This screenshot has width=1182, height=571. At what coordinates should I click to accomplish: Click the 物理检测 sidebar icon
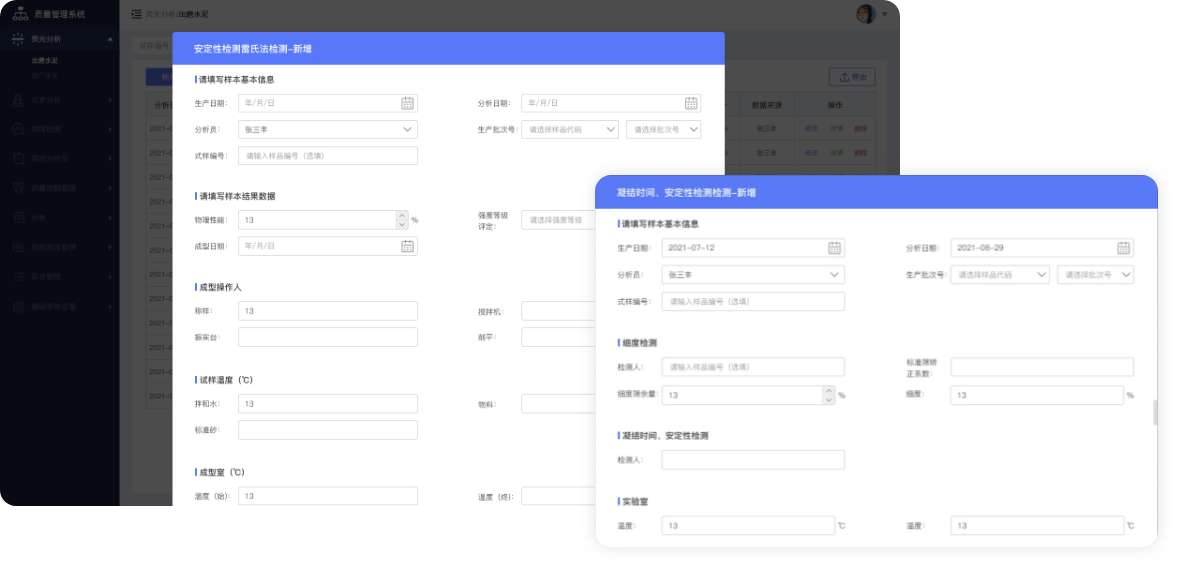18,129
